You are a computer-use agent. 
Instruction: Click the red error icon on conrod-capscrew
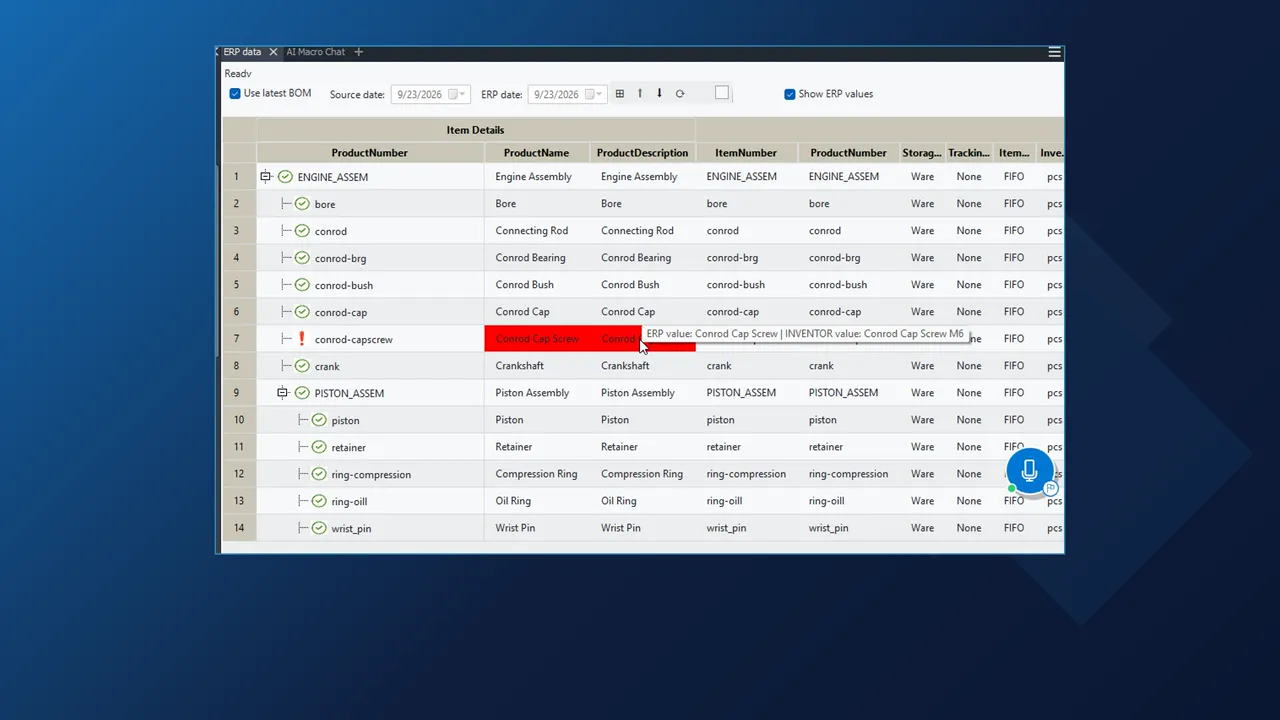302,339
